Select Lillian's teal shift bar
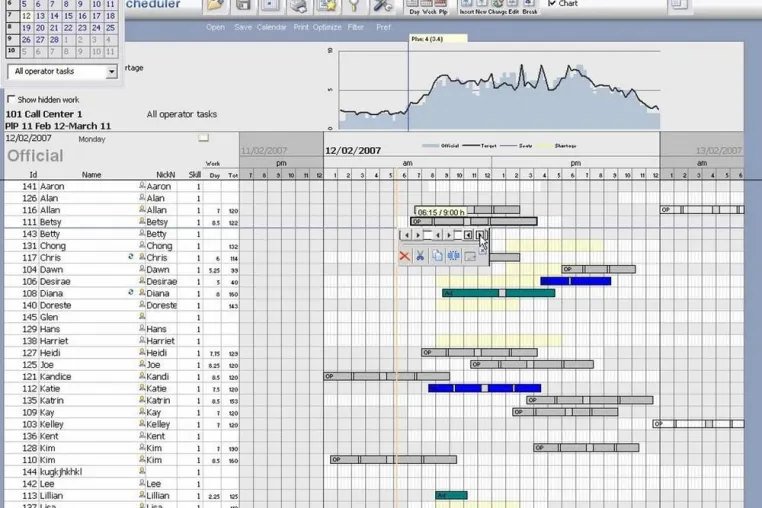The image size is (762, 508). pyautogui.click(x=451, y=495)
